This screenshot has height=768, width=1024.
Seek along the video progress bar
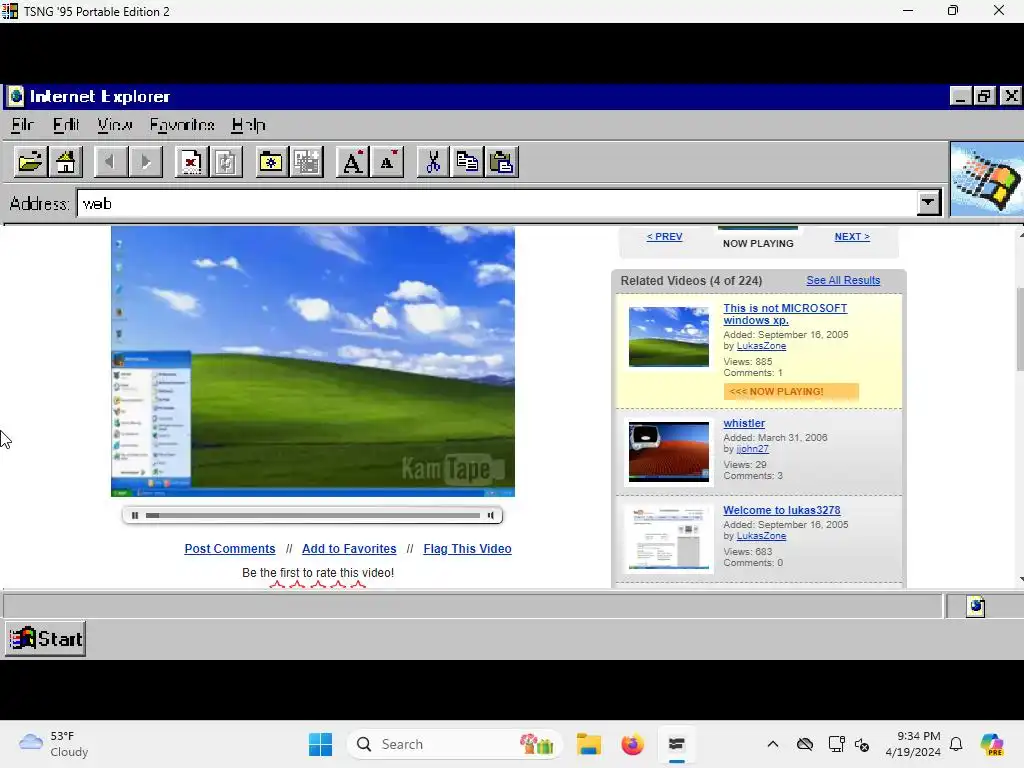pyautogui.click(x=313, y=515)
